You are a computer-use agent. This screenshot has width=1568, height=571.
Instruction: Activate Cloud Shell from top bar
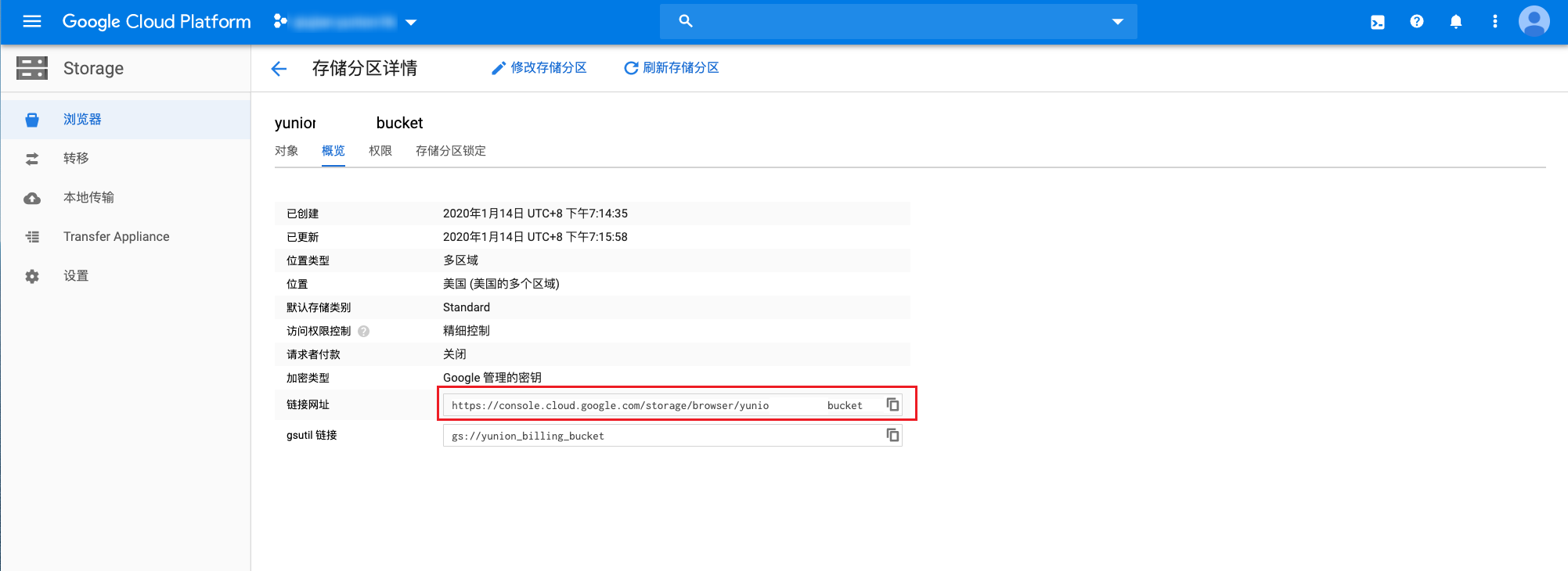point(1378,22)
